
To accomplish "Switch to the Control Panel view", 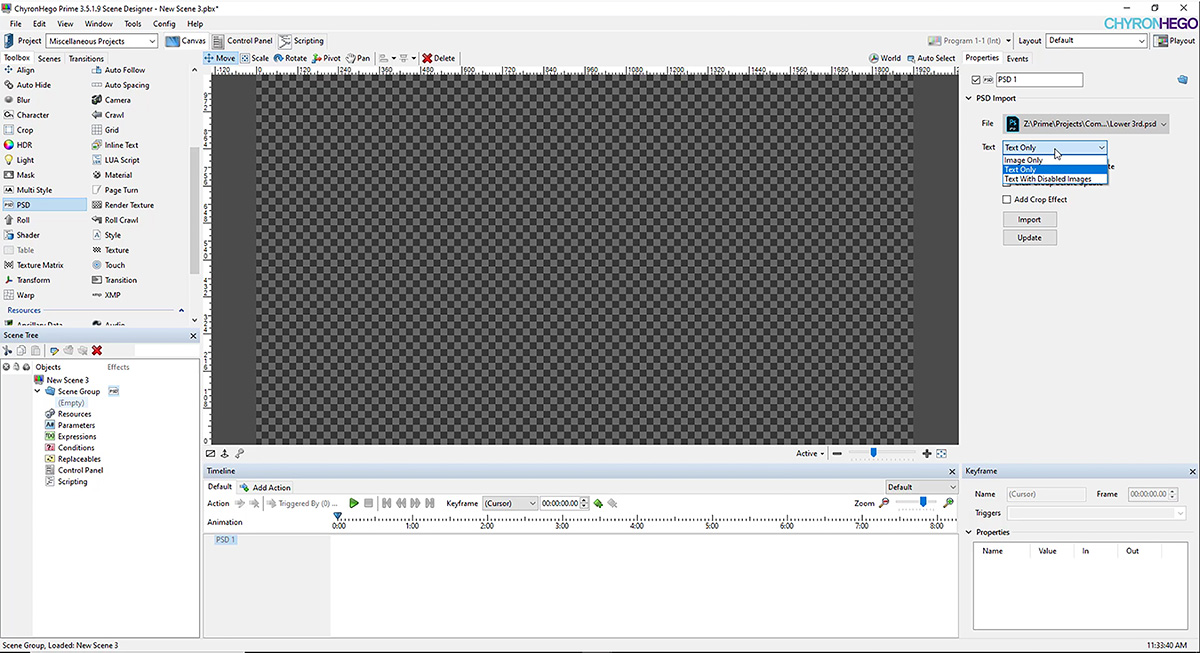I will tap(242, 41).
